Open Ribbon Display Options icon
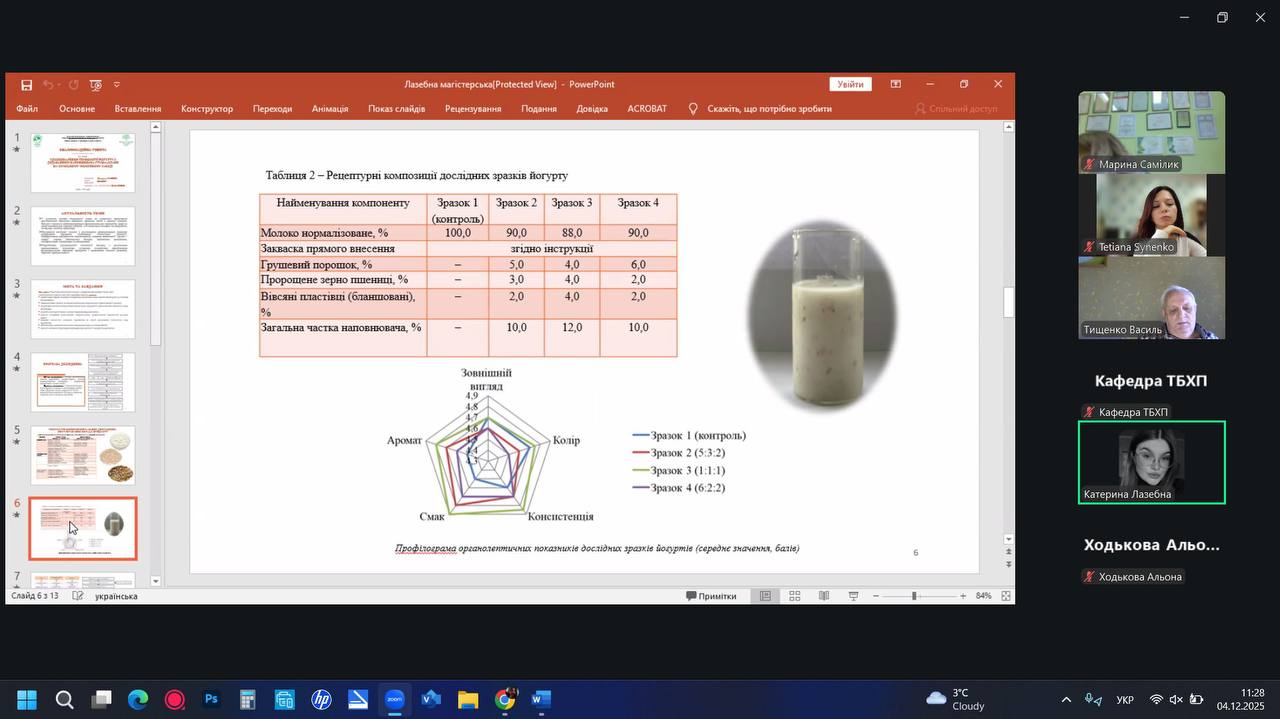This screenshot has width=1280, height=719. (896, 85)
